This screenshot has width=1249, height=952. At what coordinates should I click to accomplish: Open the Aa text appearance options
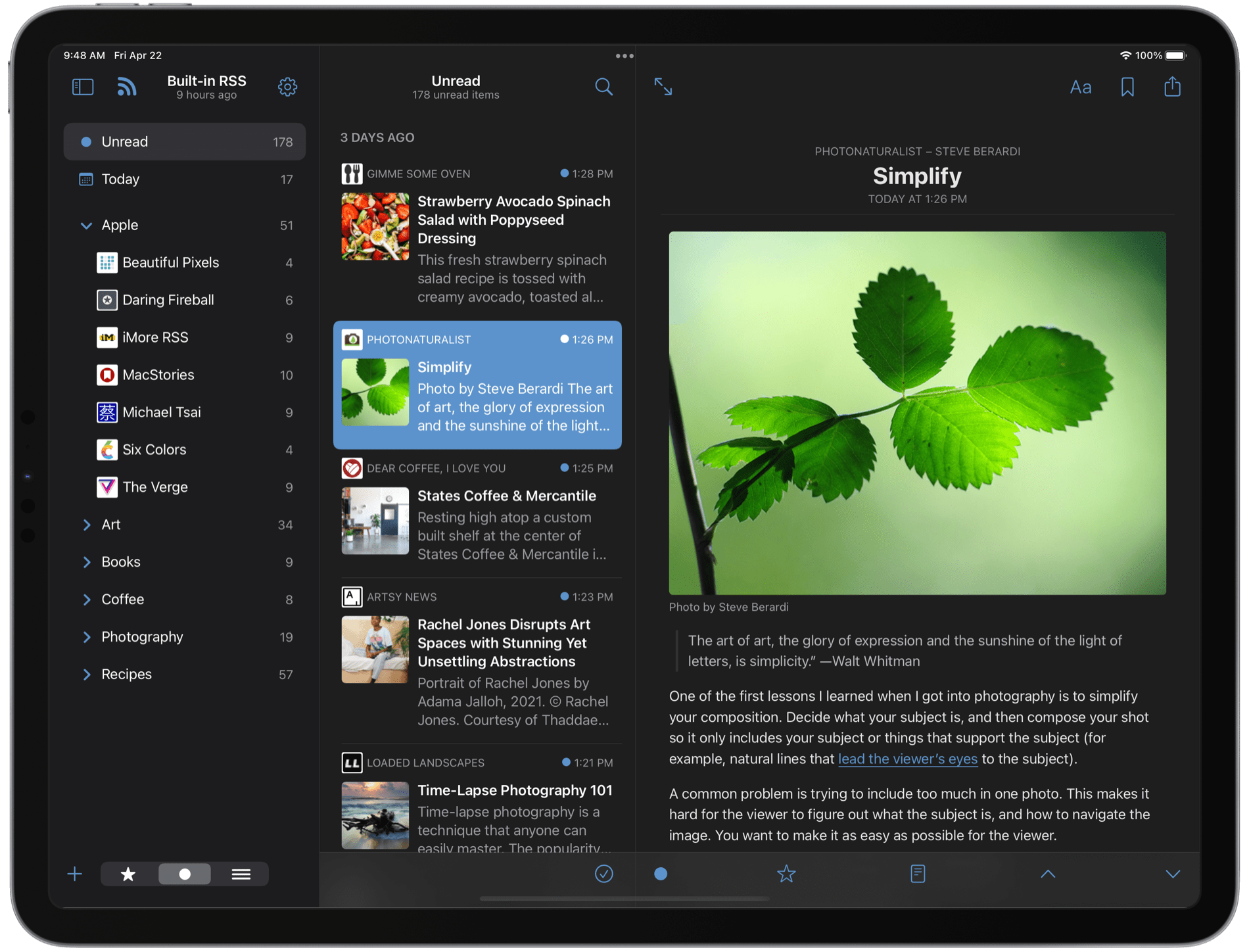point(1080,87)
